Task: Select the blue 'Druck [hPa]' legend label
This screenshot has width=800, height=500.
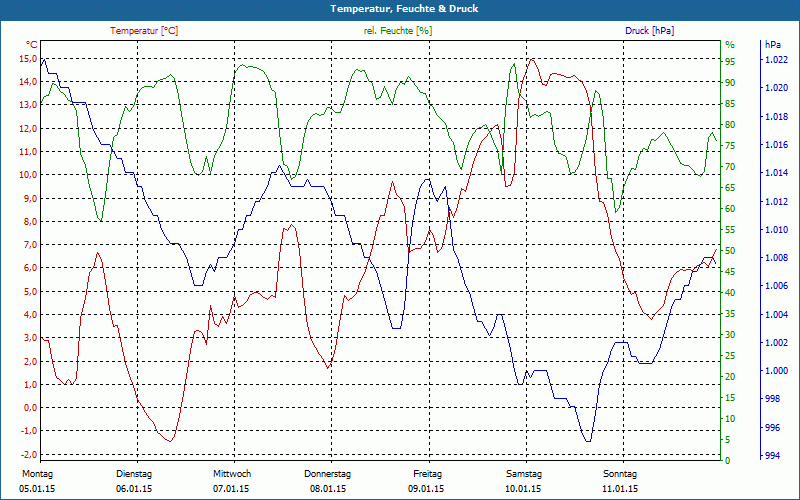Action: [x=649, y=31]
